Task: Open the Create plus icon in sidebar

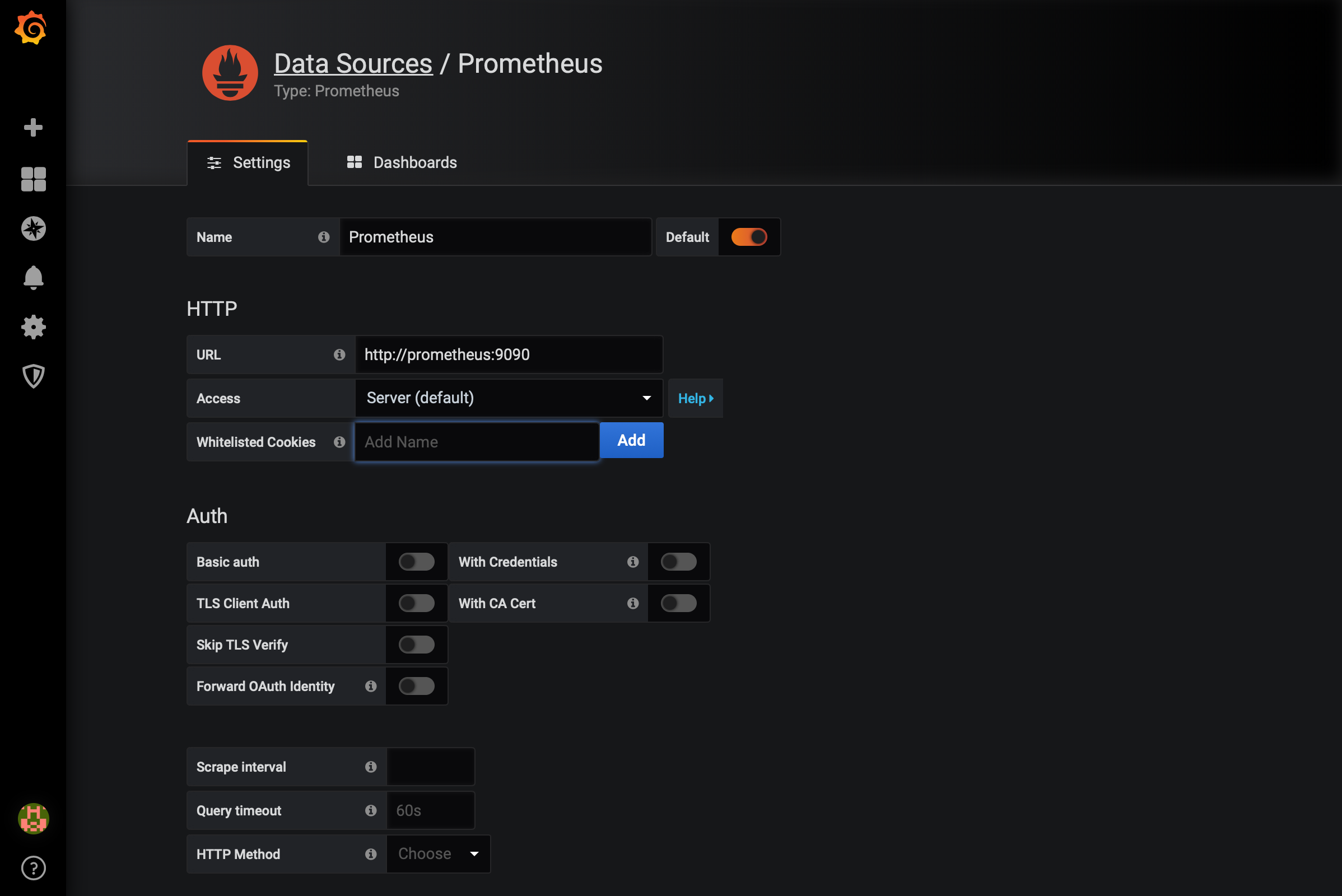Action: tap(33, 127)
